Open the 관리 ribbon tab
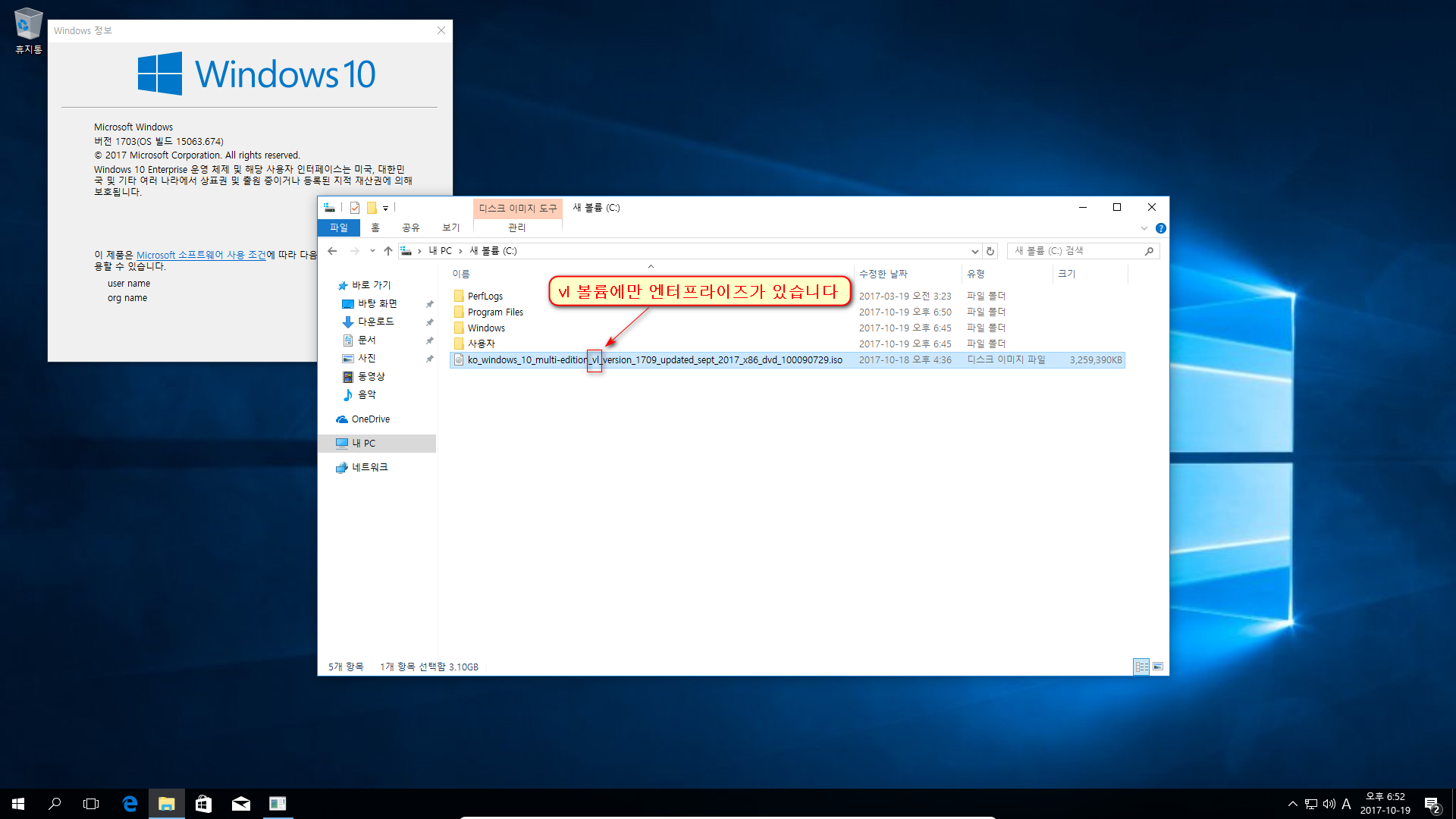 coord(516,227)
